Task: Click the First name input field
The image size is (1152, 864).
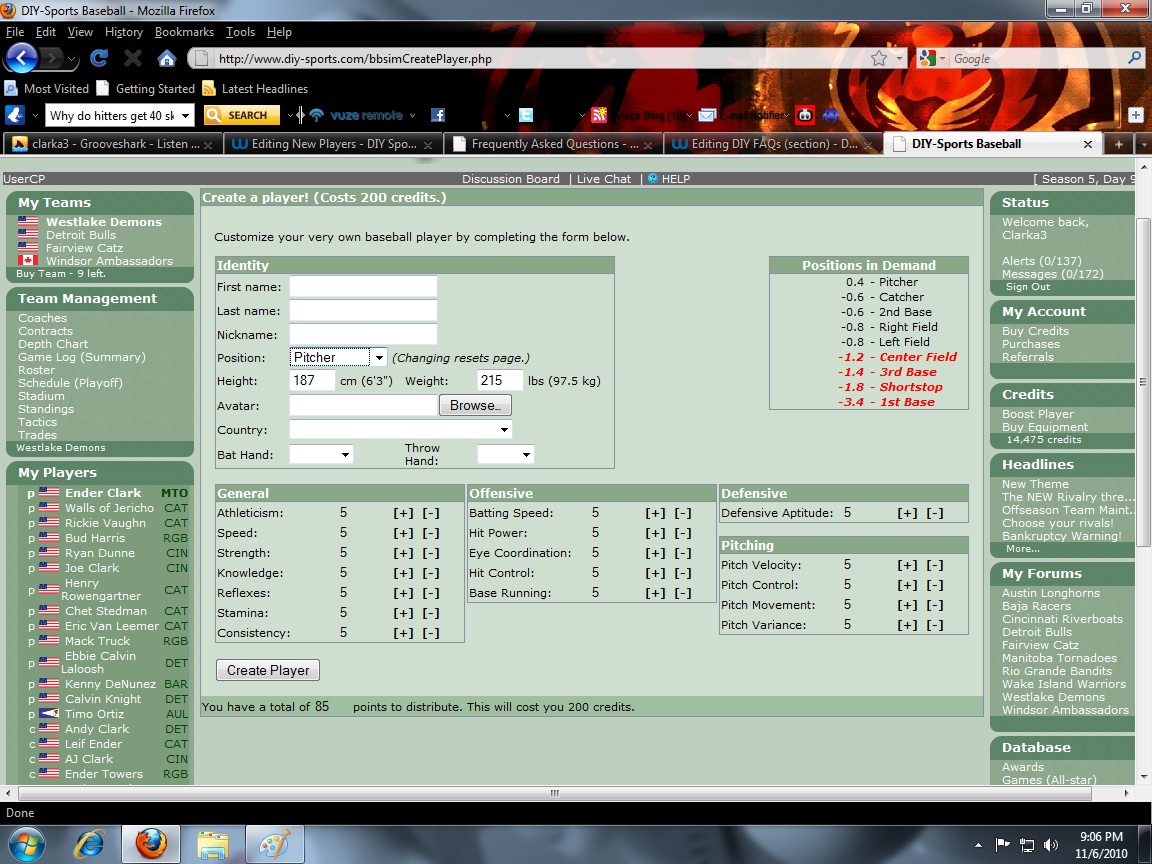Action: click(363, 287)
